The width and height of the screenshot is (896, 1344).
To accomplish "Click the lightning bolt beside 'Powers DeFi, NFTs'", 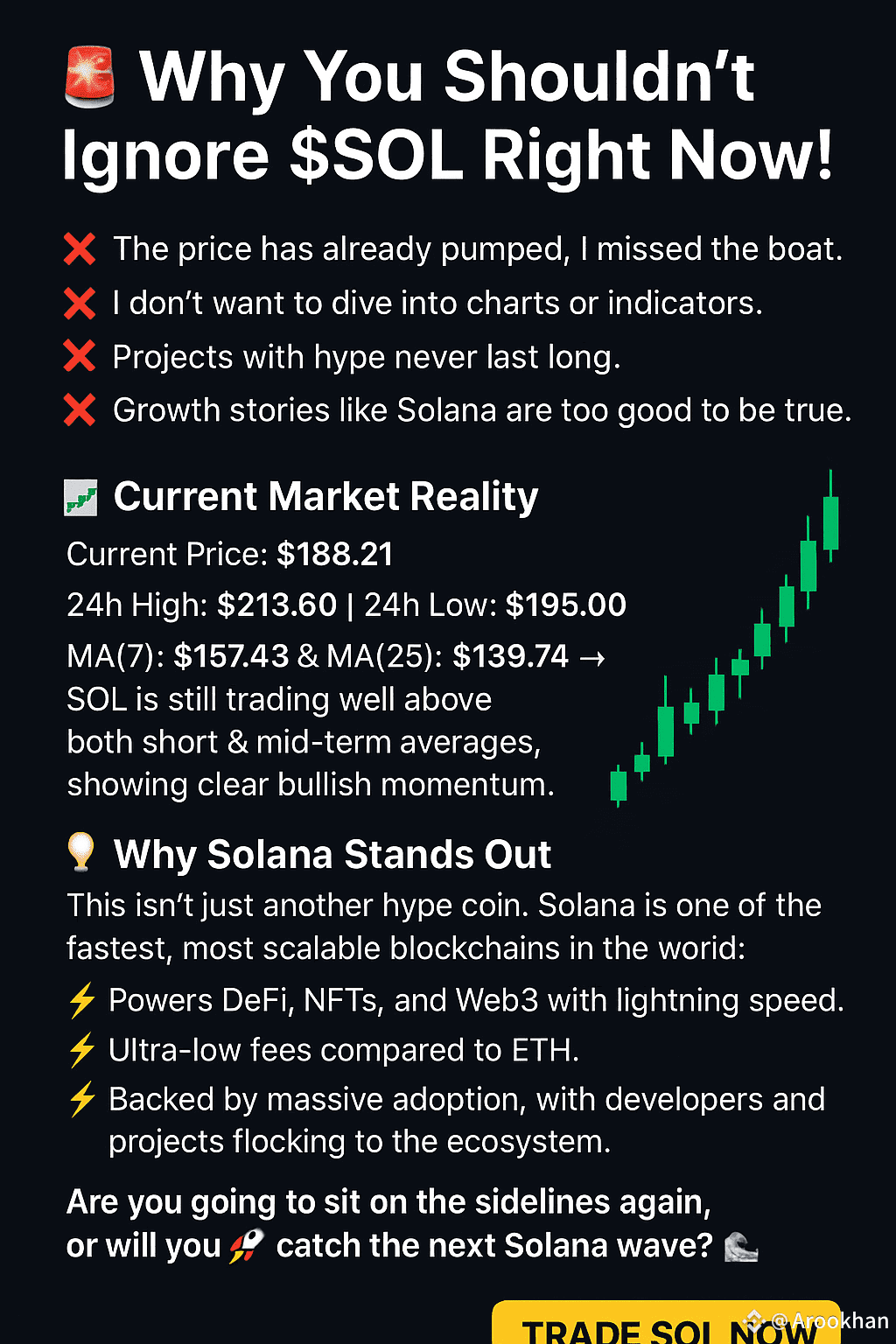I will (82, 1000).
